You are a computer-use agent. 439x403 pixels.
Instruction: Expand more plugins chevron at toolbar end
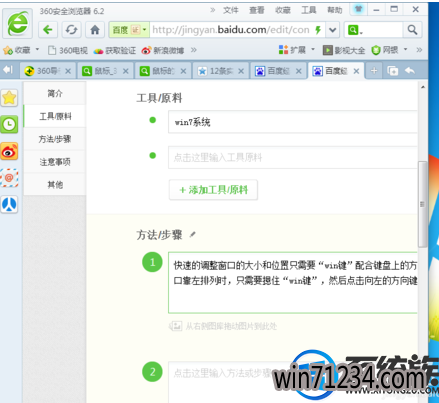[419, 50]
